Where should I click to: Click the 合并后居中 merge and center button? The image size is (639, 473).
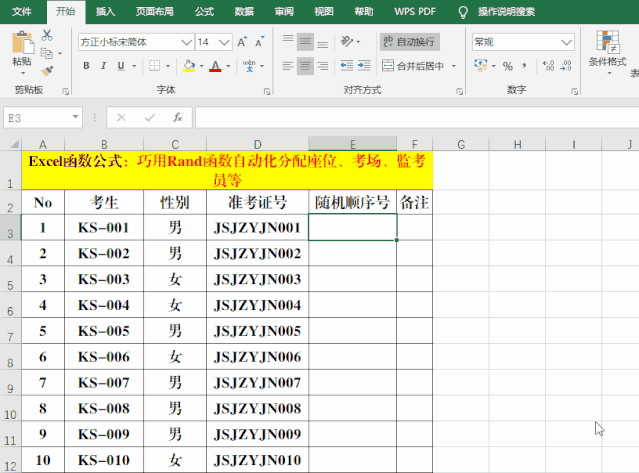click(420, 66)
